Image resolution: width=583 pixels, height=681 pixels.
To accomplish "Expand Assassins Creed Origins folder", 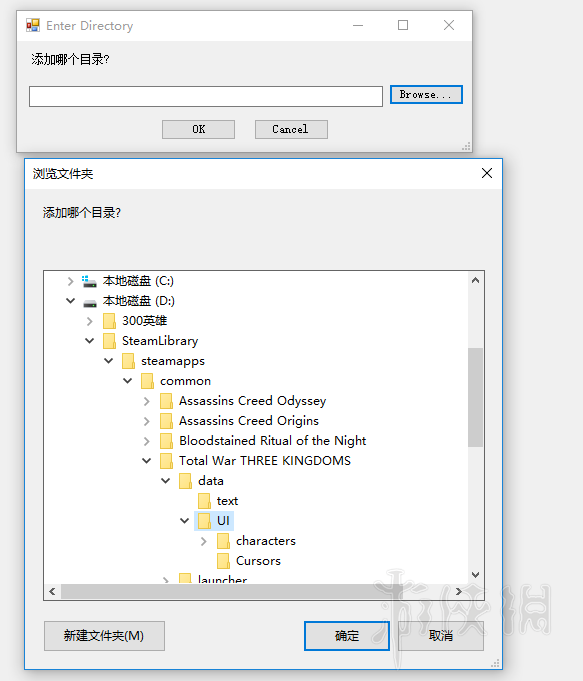I will [x=147, y=421].
